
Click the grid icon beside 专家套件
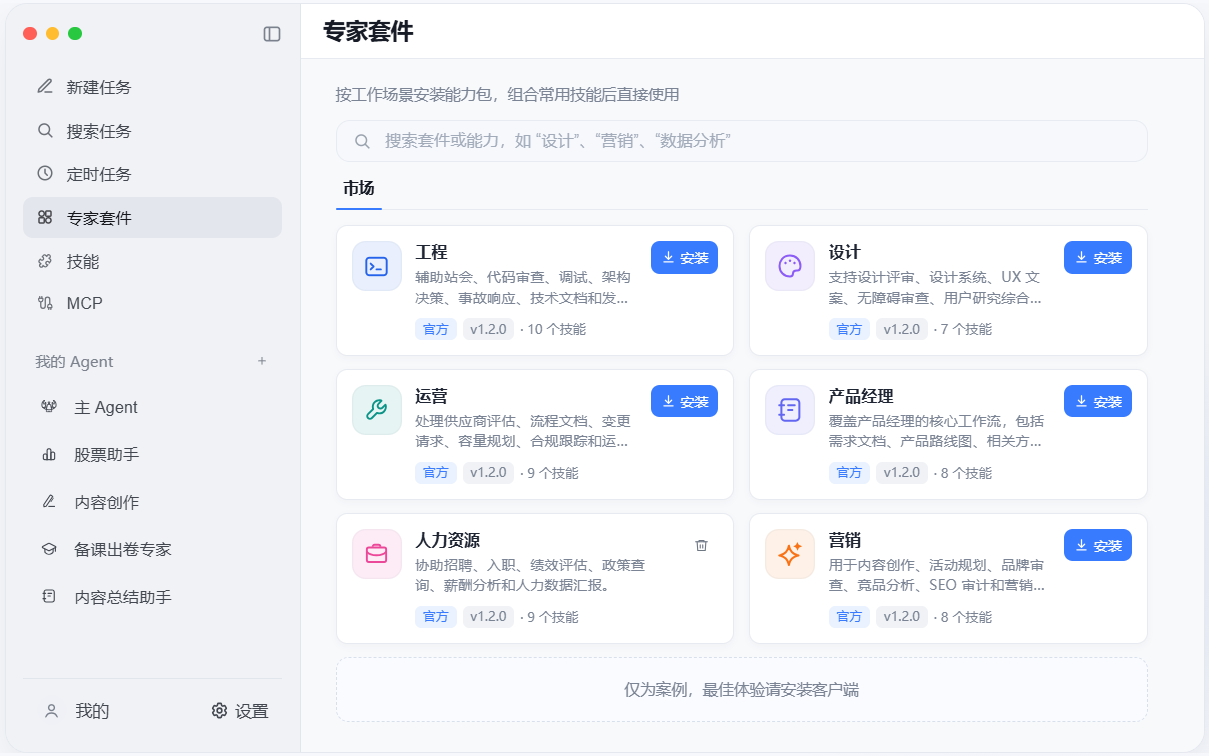pyautogui.click(x=45, y=217)
